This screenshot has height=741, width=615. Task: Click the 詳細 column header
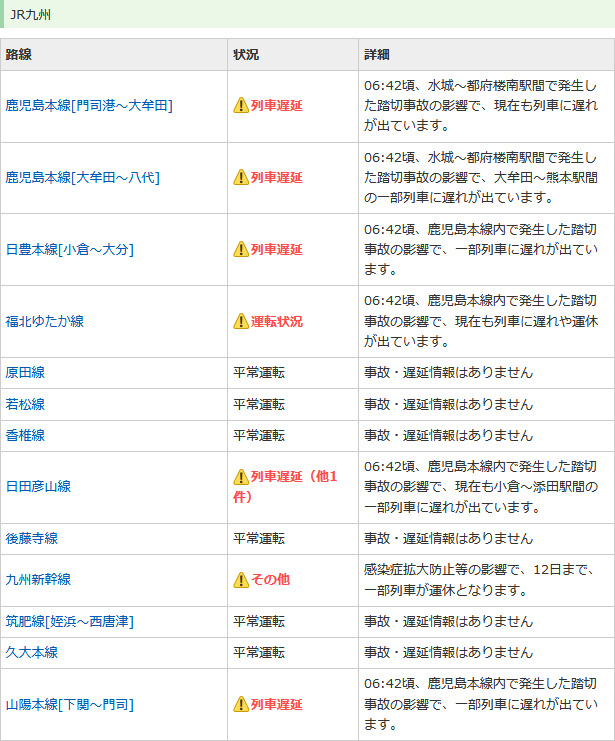pos(377,54)
